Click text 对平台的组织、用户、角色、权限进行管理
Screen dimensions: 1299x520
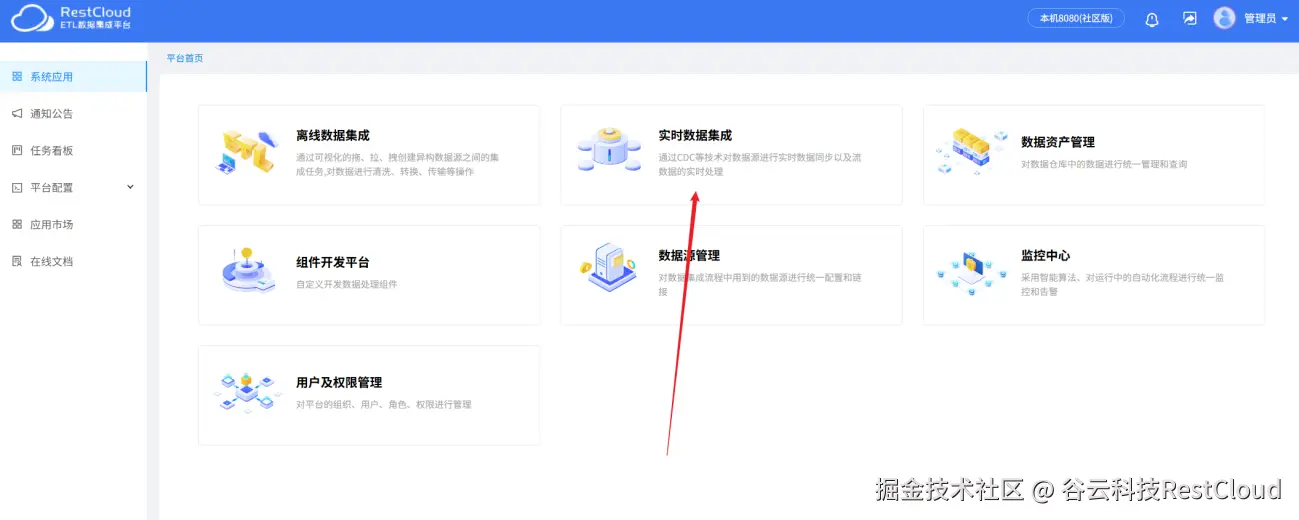383,405
